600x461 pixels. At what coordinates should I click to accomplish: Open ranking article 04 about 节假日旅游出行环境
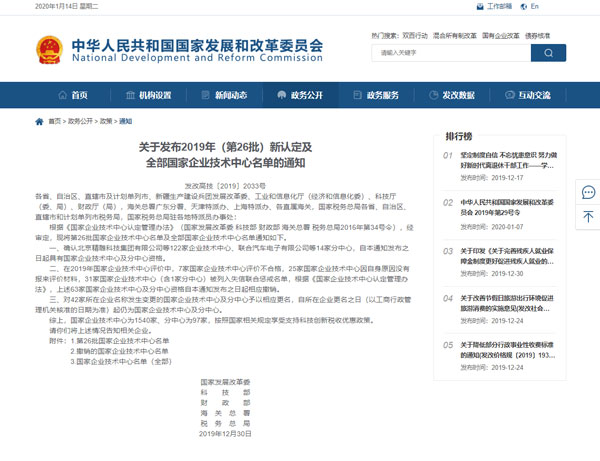(x=507, y=303)
